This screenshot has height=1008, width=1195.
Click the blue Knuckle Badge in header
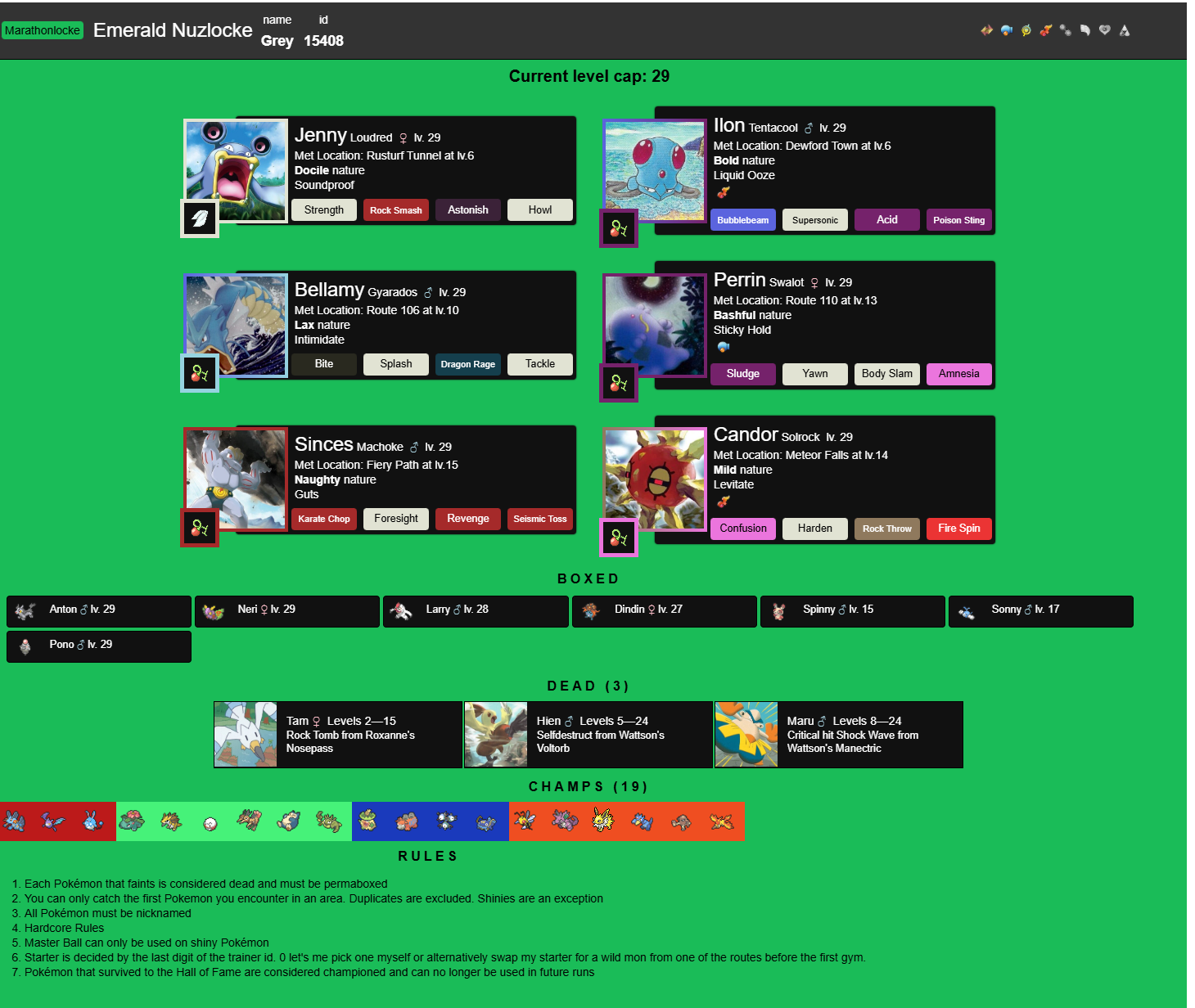click(1006, 30)
